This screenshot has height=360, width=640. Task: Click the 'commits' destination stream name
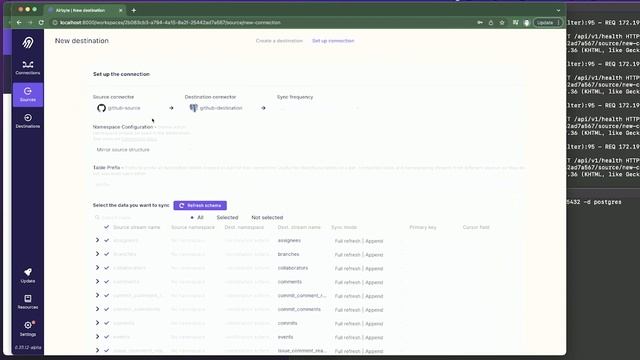point(287,323)
